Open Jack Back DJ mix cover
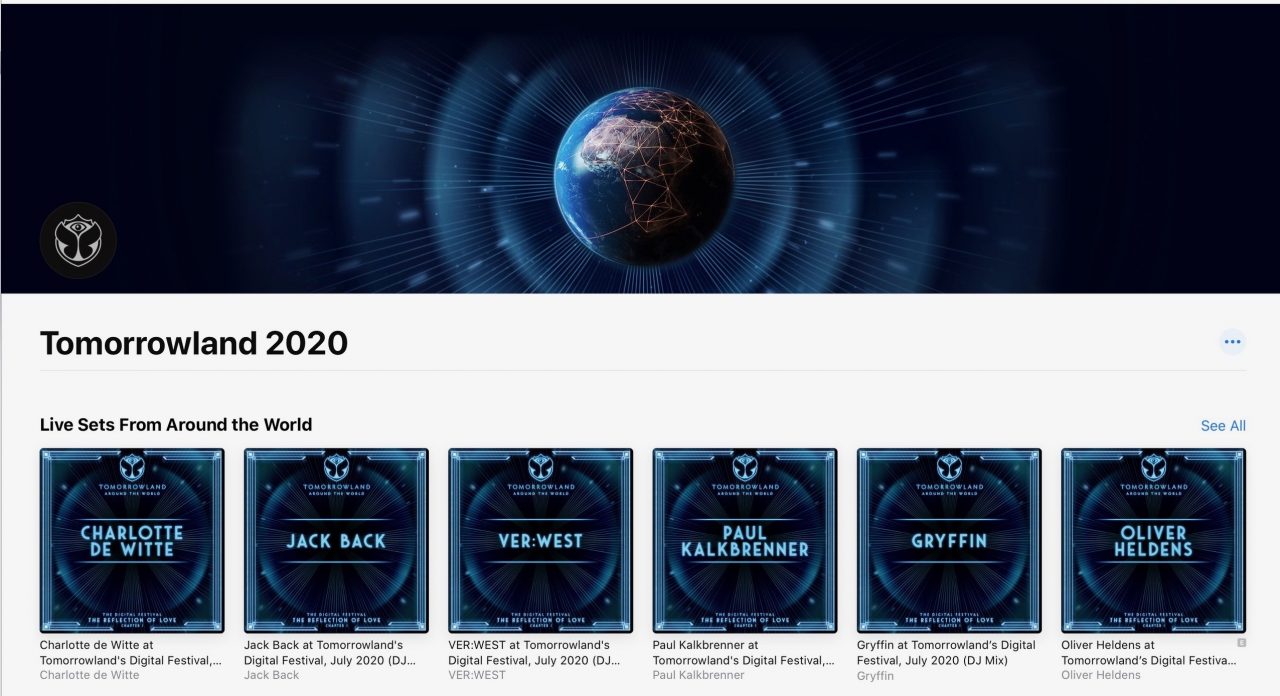The width and height of the screenshot is (1280, 696). coord(336,540)
